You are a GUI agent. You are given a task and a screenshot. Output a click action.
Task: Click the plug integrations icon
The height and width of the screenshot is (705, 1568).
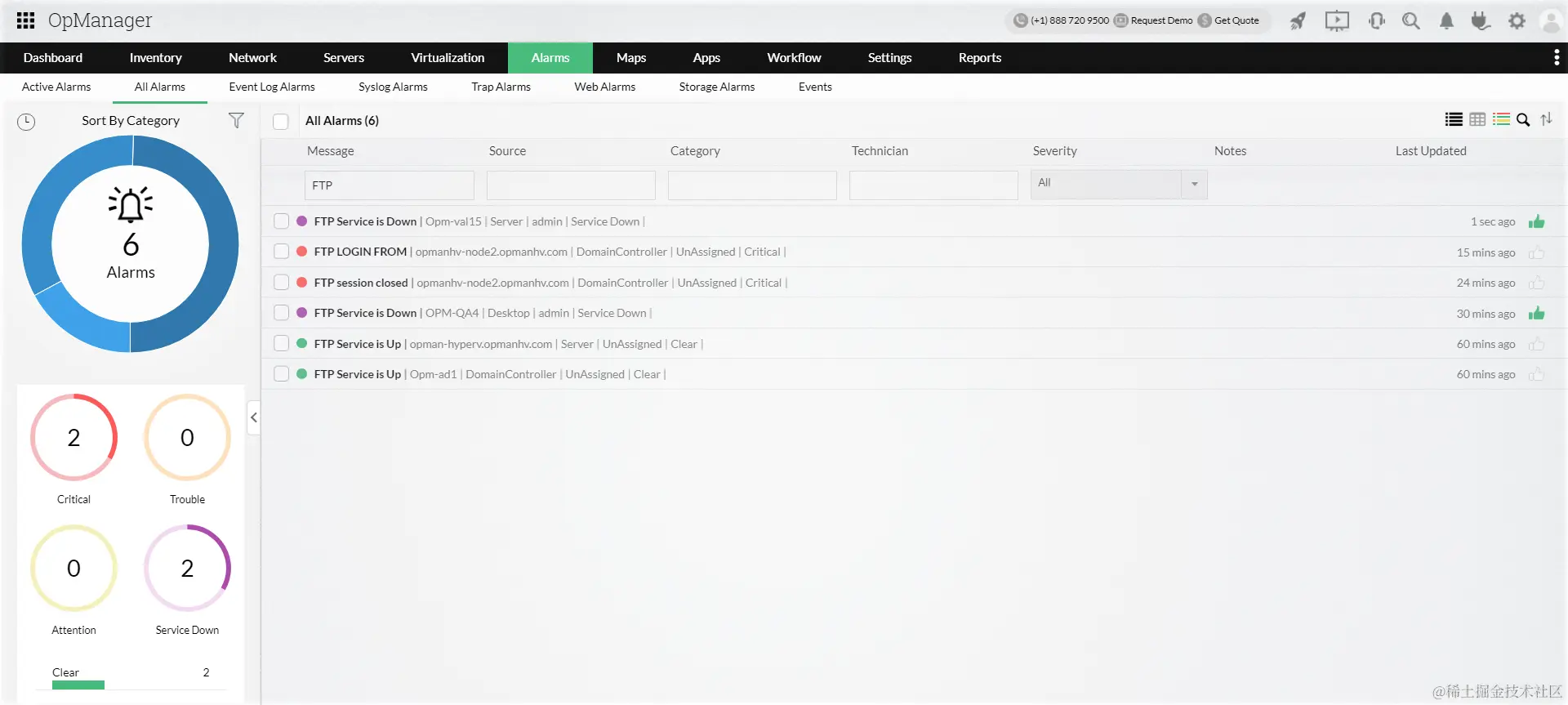point(1481,21)
